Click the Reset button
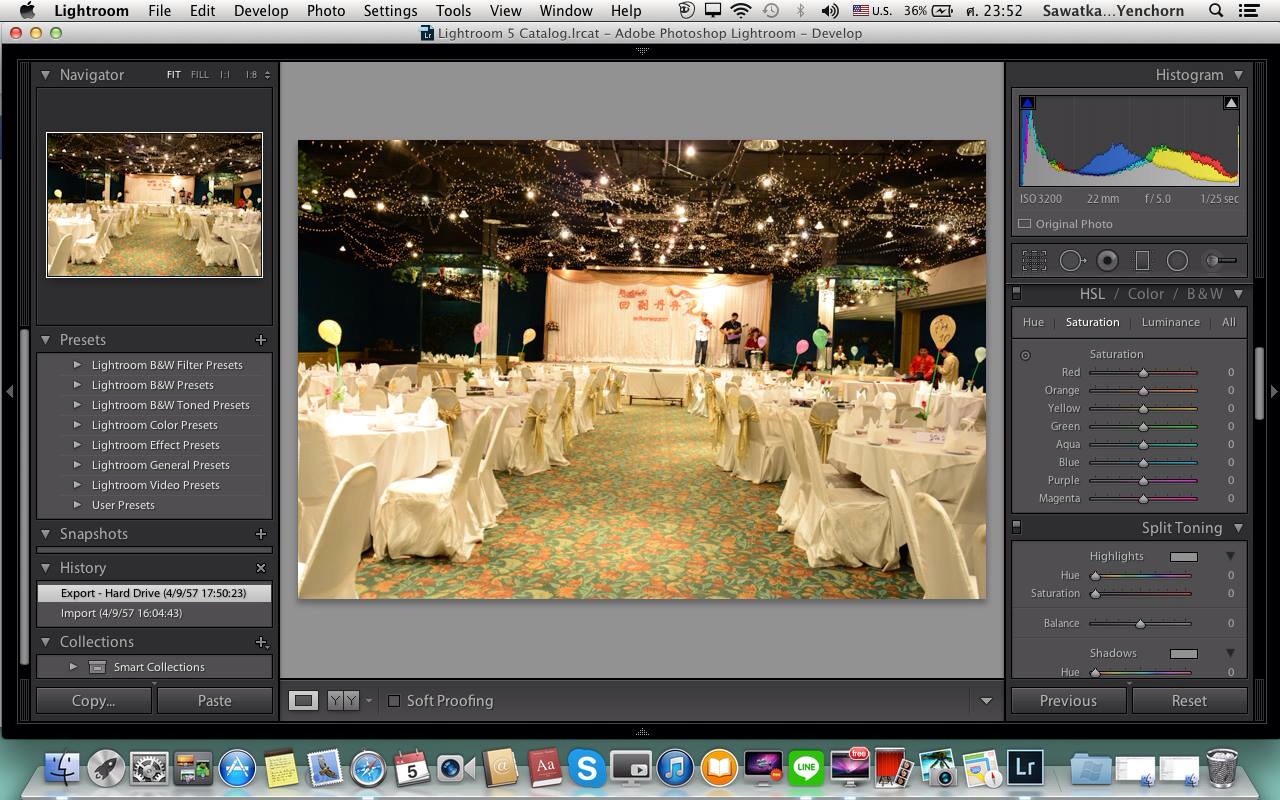Viewport: 1280px width, 800px height. 1189,701
